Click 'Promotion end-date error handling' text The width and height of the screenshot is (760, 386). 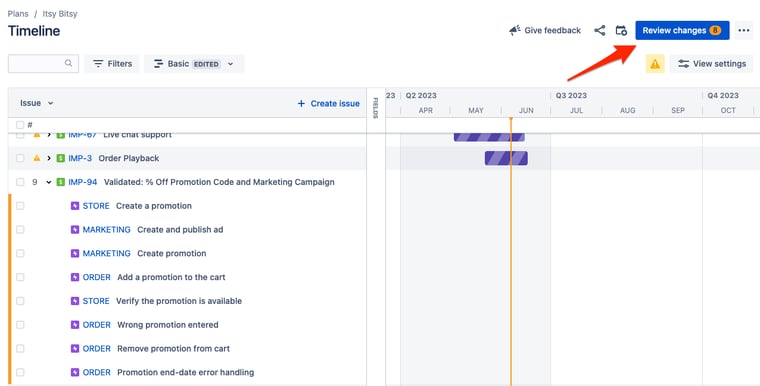pos(186,372)
